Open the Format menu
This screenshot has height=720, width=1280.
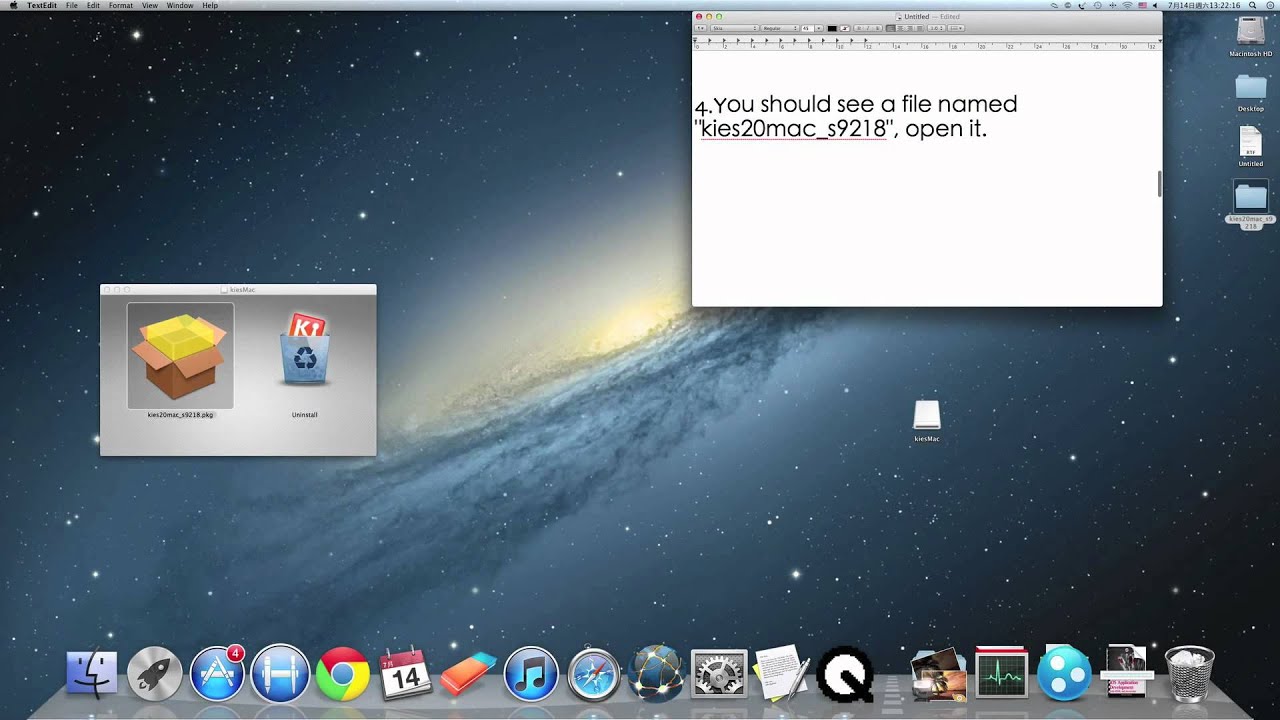[x=121, y=5]
